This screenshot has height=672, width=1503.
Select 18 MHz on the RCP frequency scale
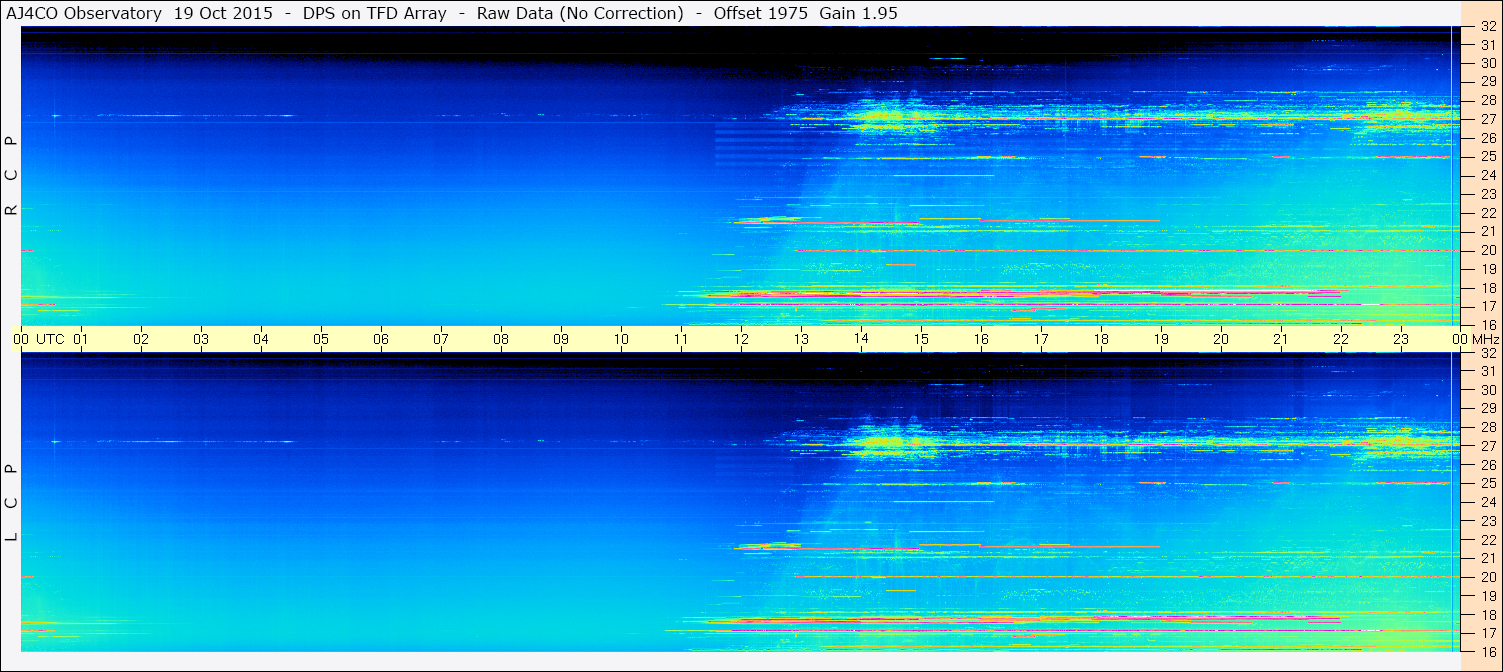(x=1487, y=288)
